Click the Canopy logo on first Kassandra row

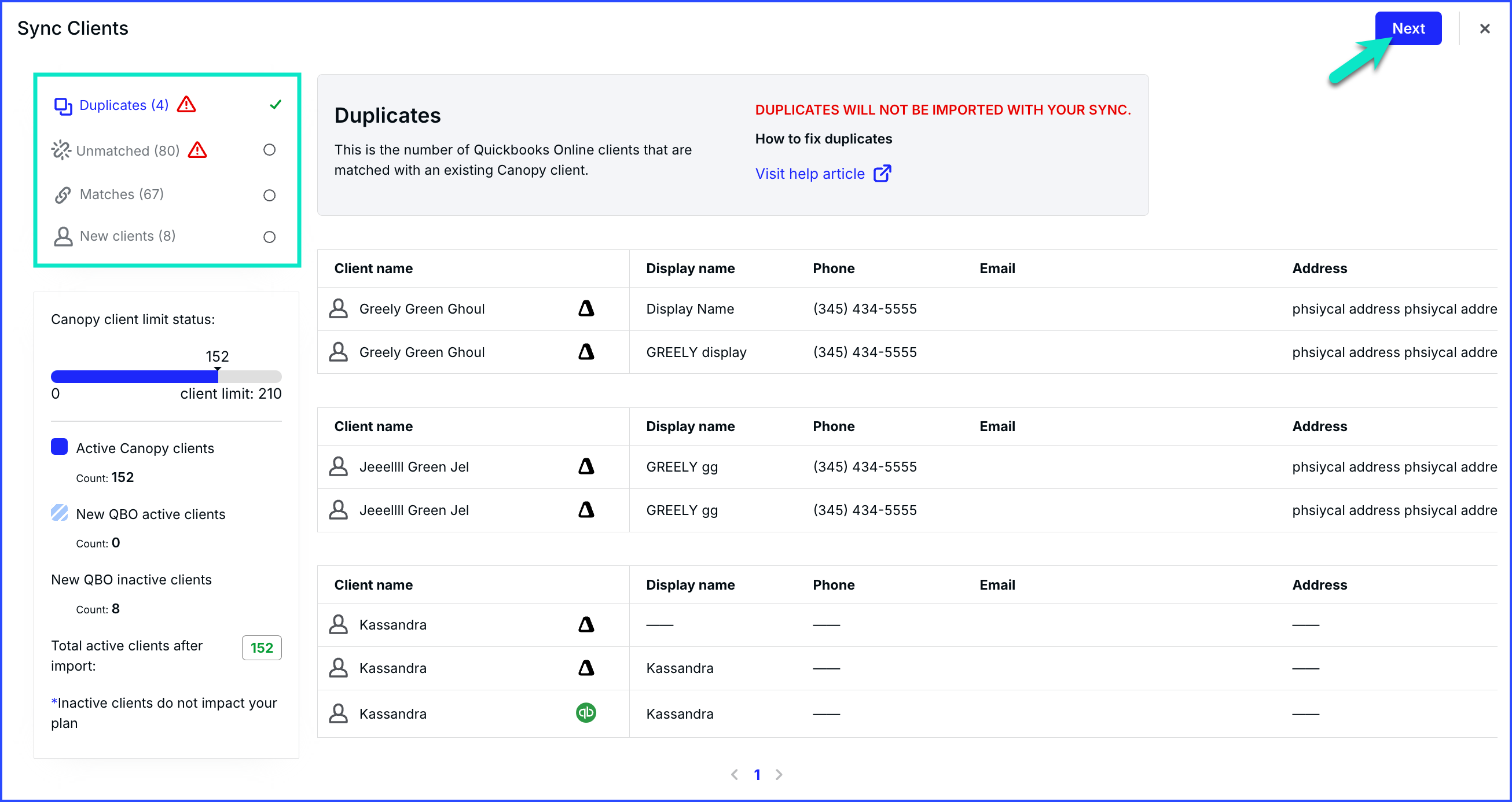[x=586, y=625]
